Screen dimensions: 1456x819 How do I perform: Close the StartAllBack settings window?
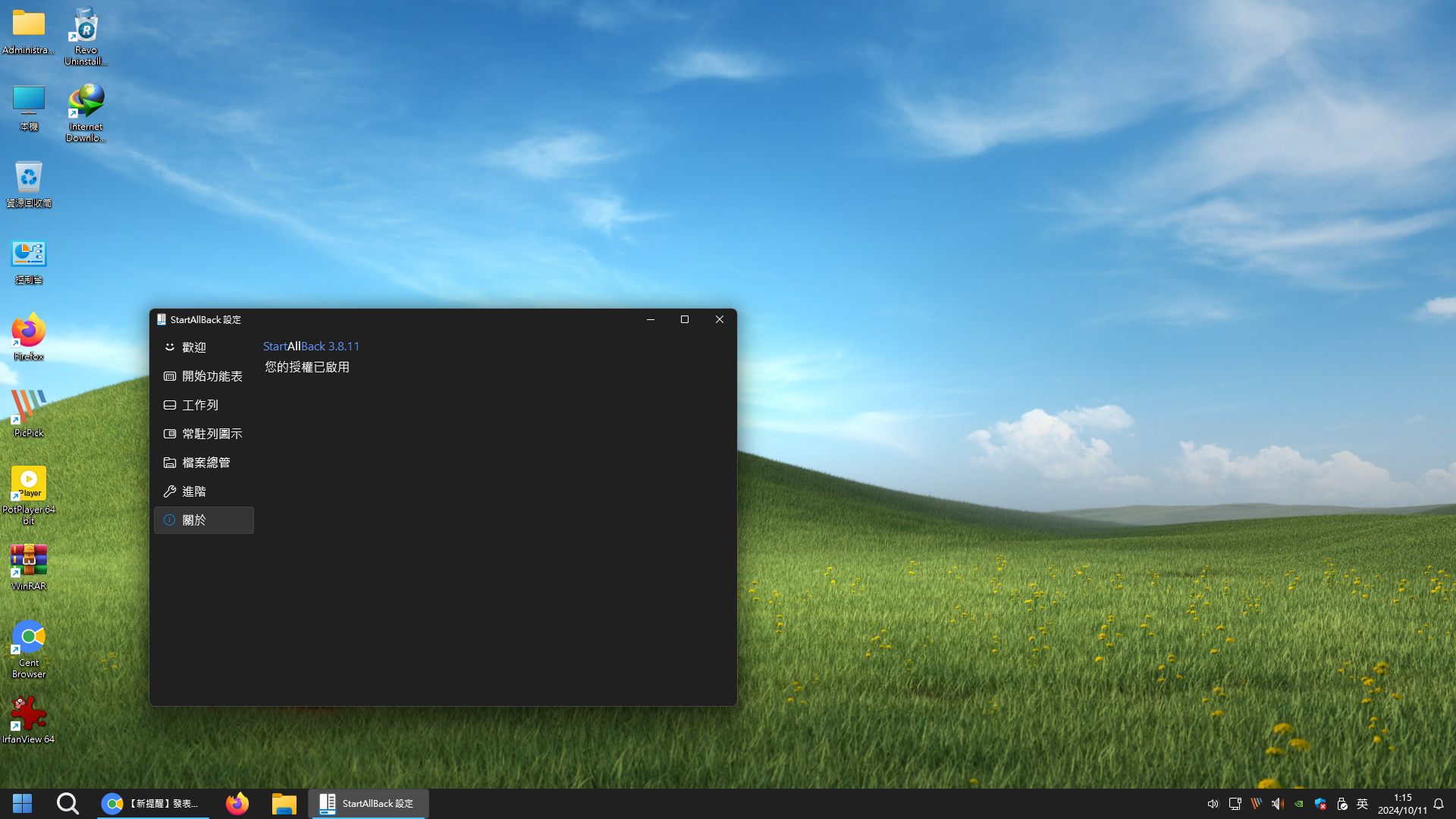[x=720, y=319]
